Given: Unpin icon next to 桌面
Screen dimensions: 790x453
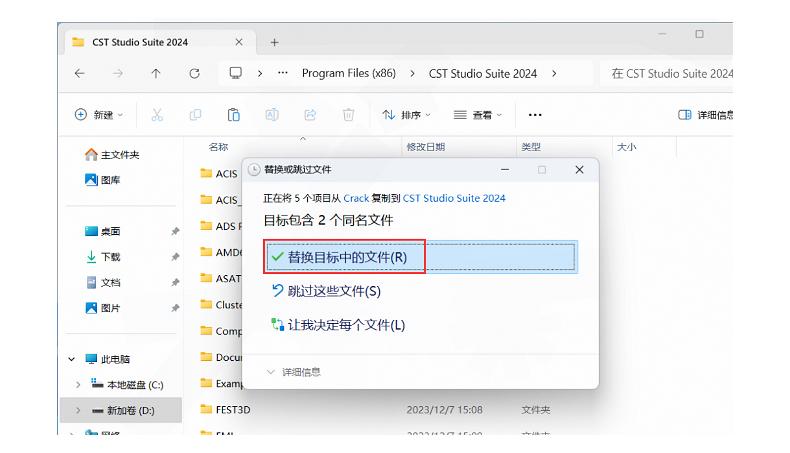Looking at the screenshot, I should coord(175,231).
